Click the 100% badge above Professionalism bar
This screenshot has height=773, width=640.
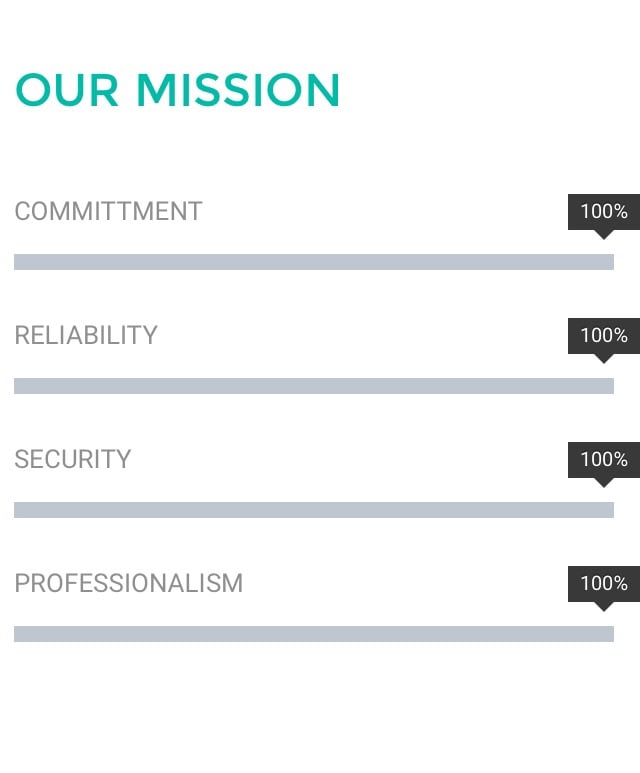604,584
